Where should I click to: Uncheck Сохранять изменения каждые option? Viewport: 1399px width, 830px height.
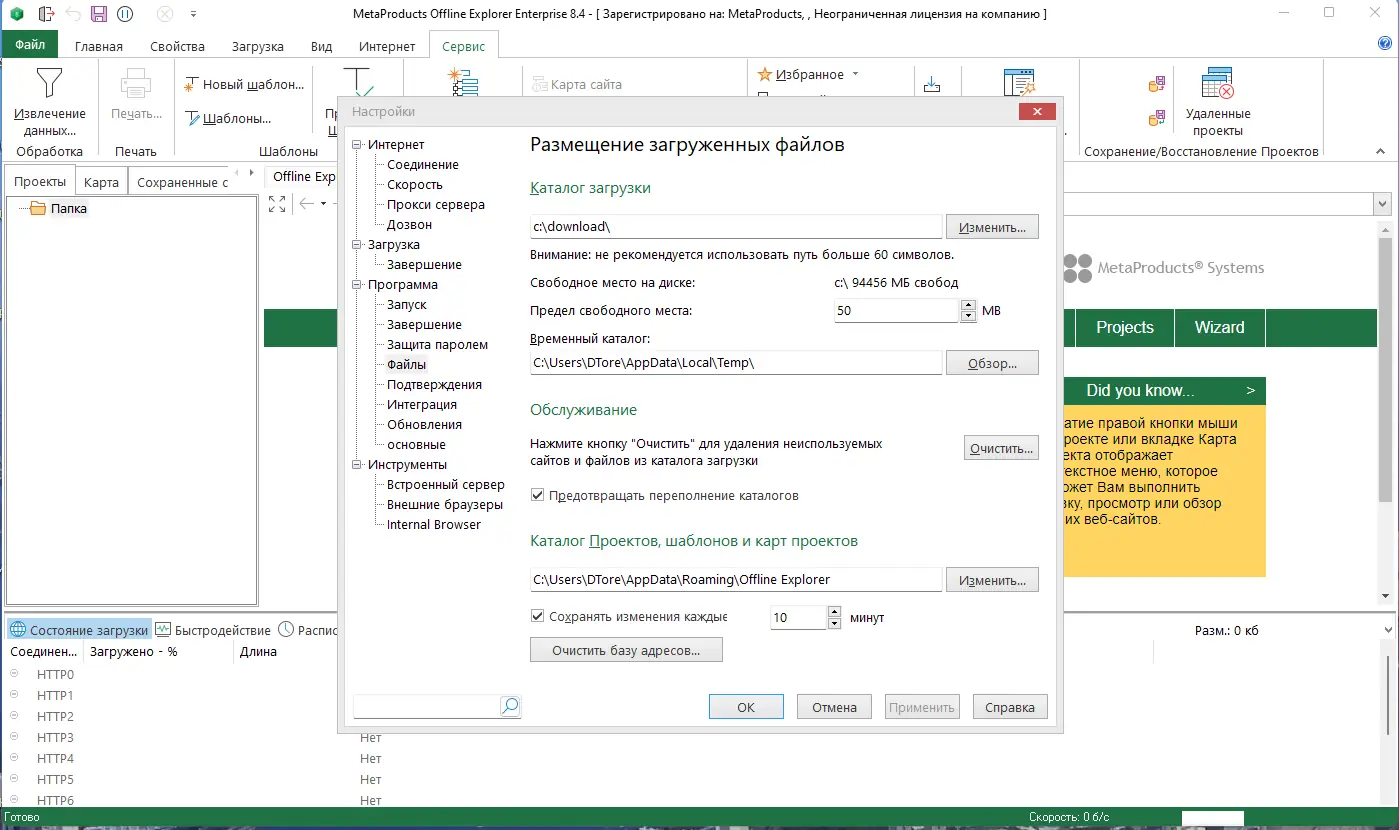[537, 615]
